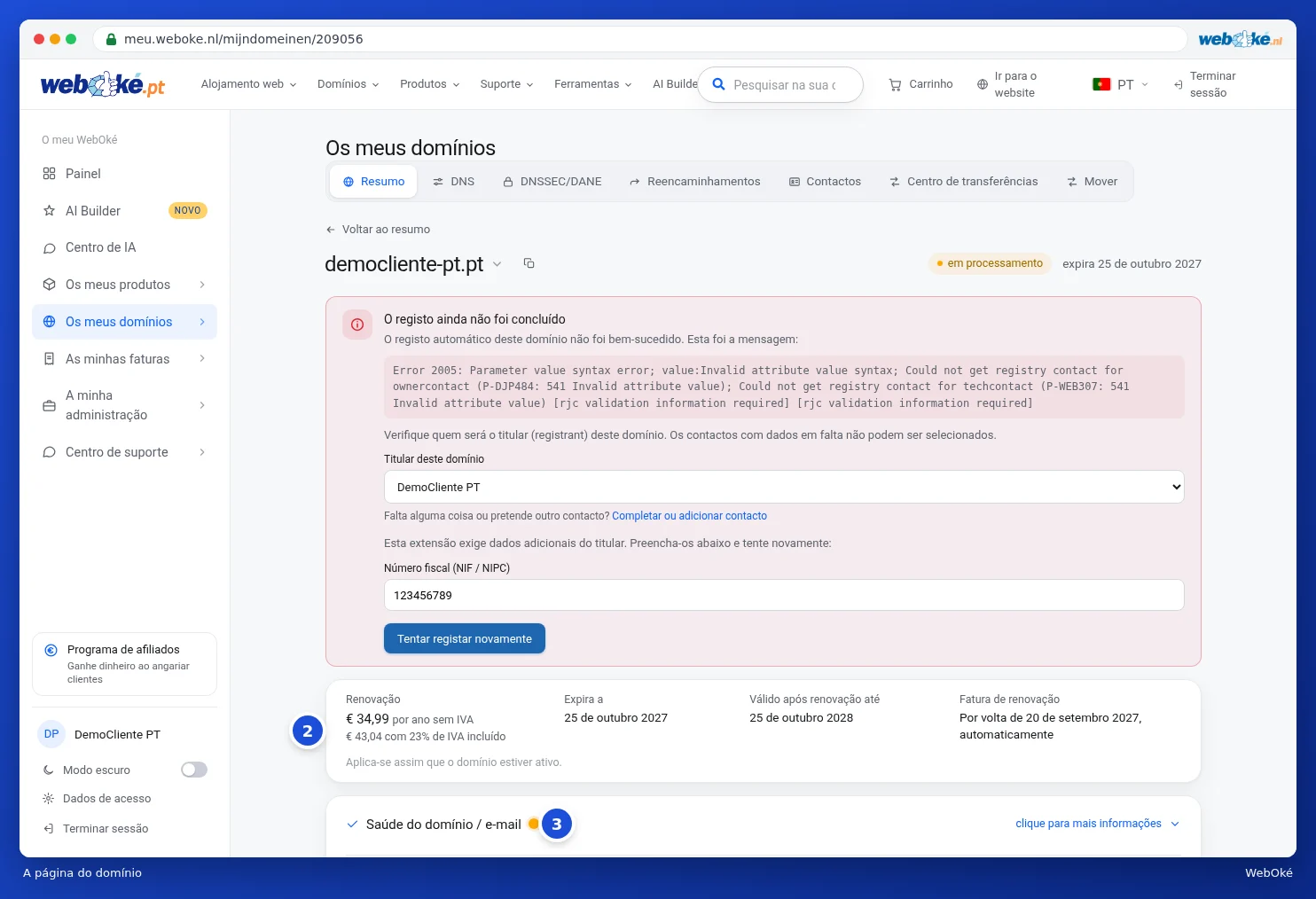
Task: Open Centro de transferências tab
Action: pos(963,182)
